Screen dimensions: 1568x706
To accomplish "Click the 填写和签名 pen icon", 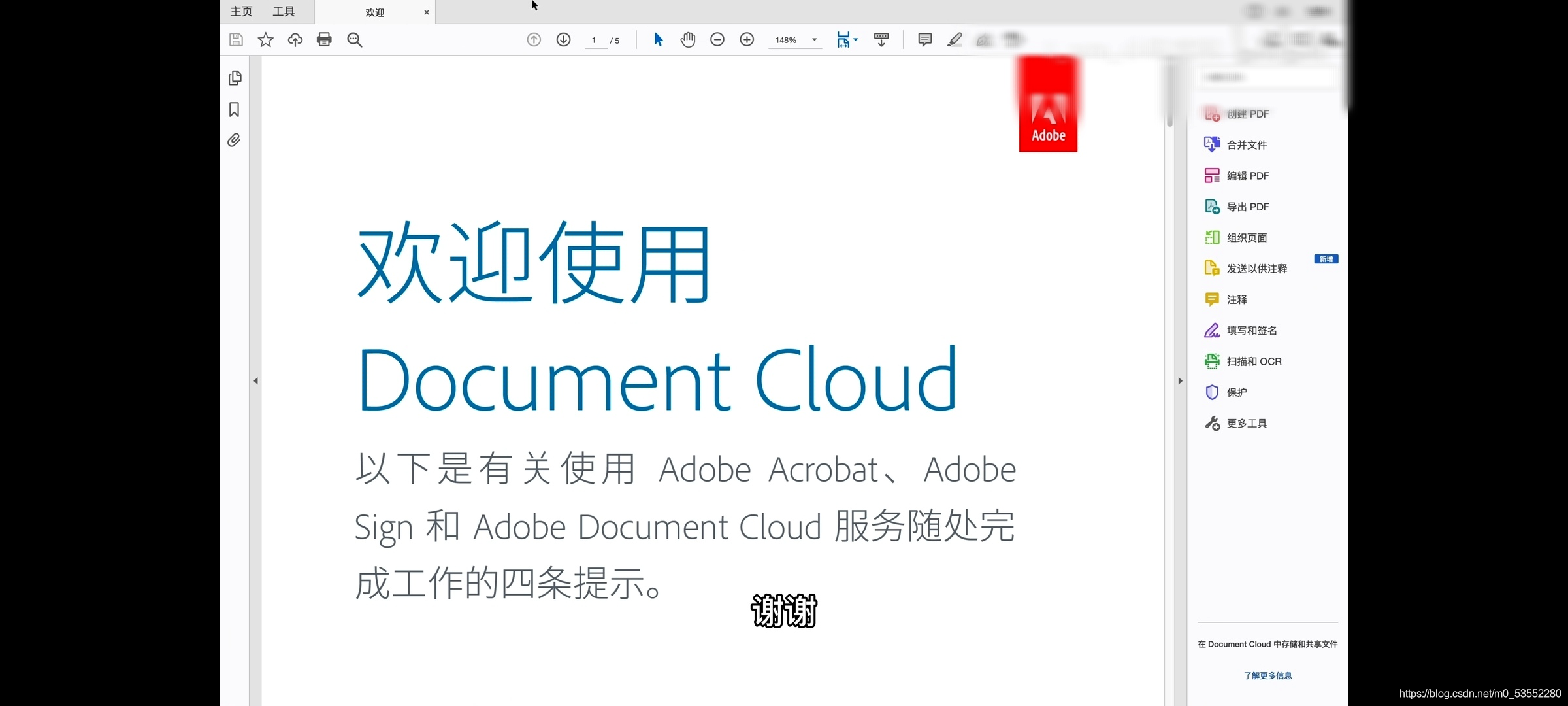I will 1212,330.
